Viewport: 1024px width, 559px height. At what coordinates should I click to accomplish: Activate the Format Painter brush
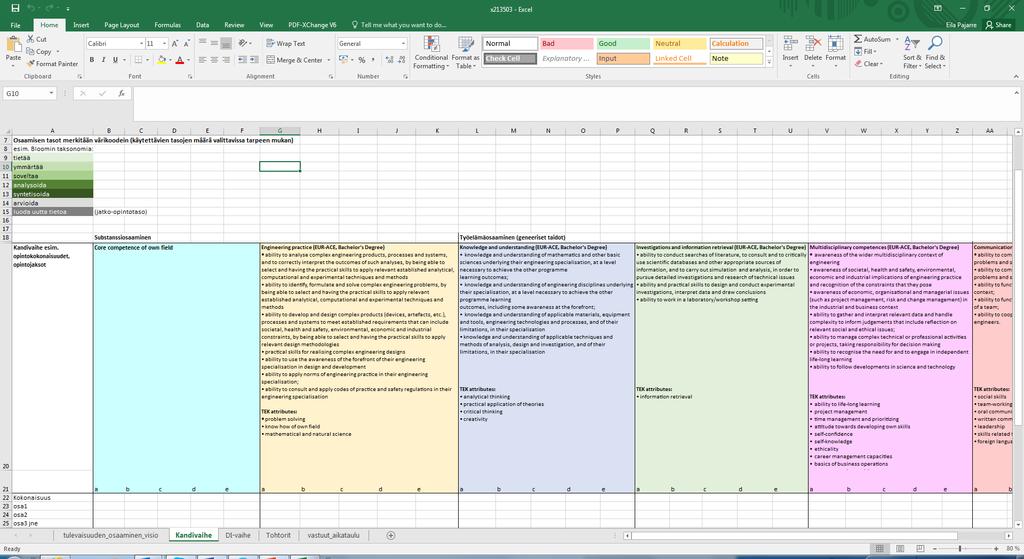31,64
